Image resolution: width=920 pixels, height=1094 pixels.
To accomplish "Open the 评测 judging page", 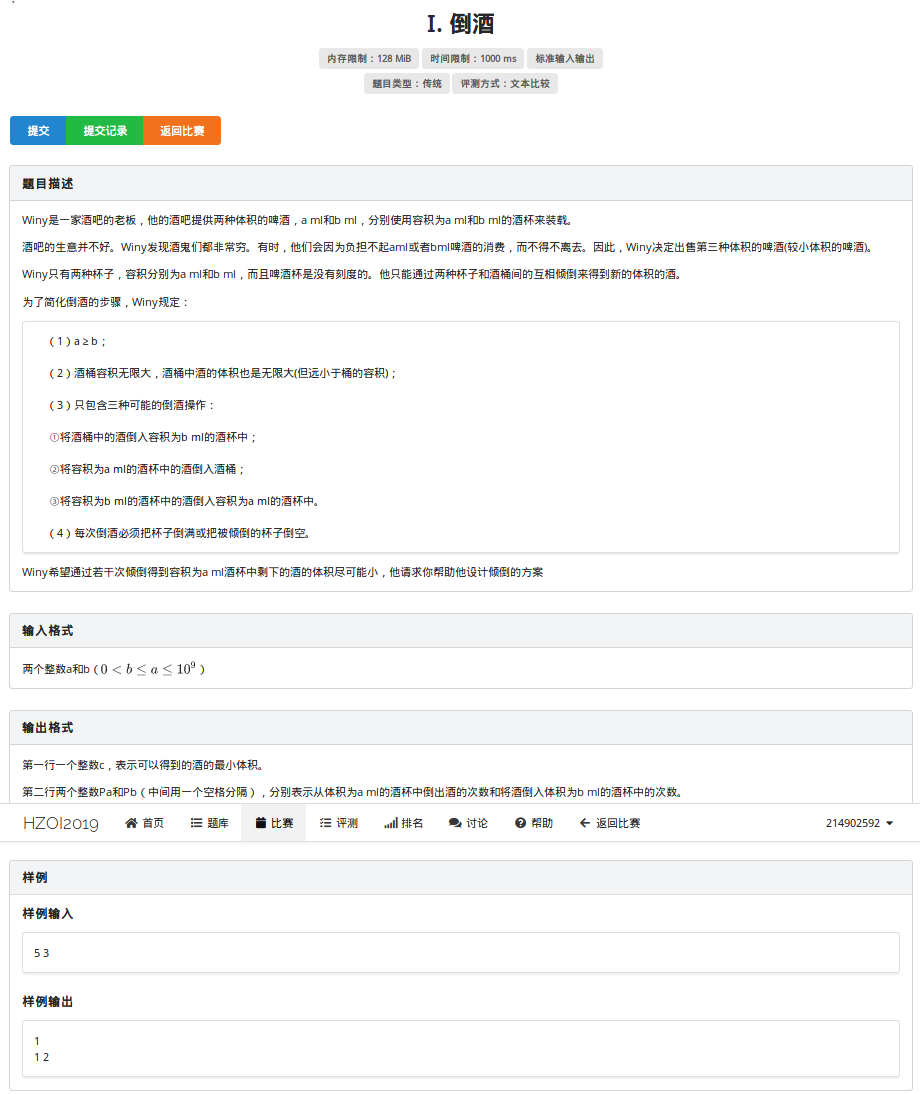I will pos(338,823).
